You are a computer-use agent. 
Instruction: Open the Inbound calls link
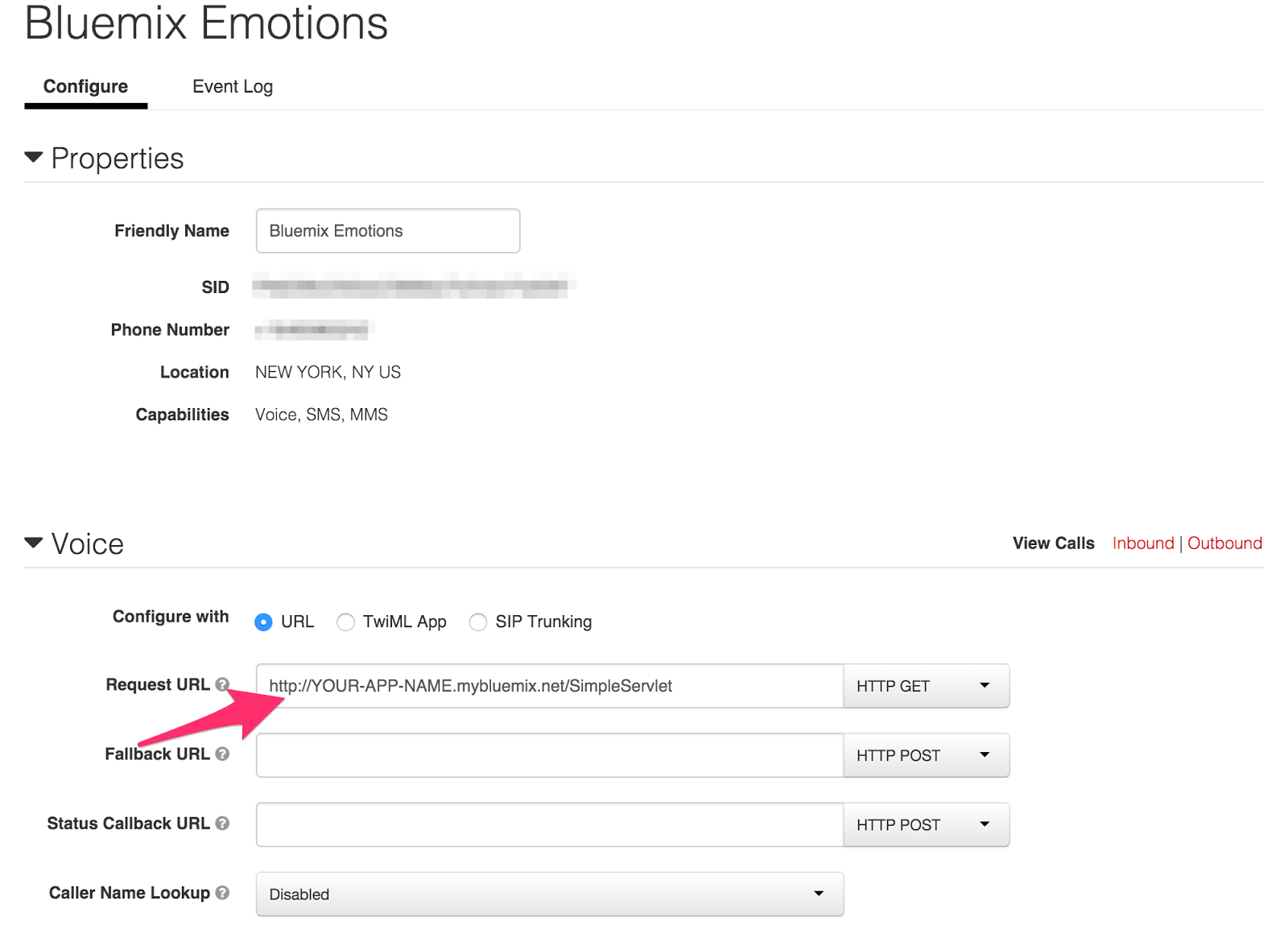point(1143,543)
